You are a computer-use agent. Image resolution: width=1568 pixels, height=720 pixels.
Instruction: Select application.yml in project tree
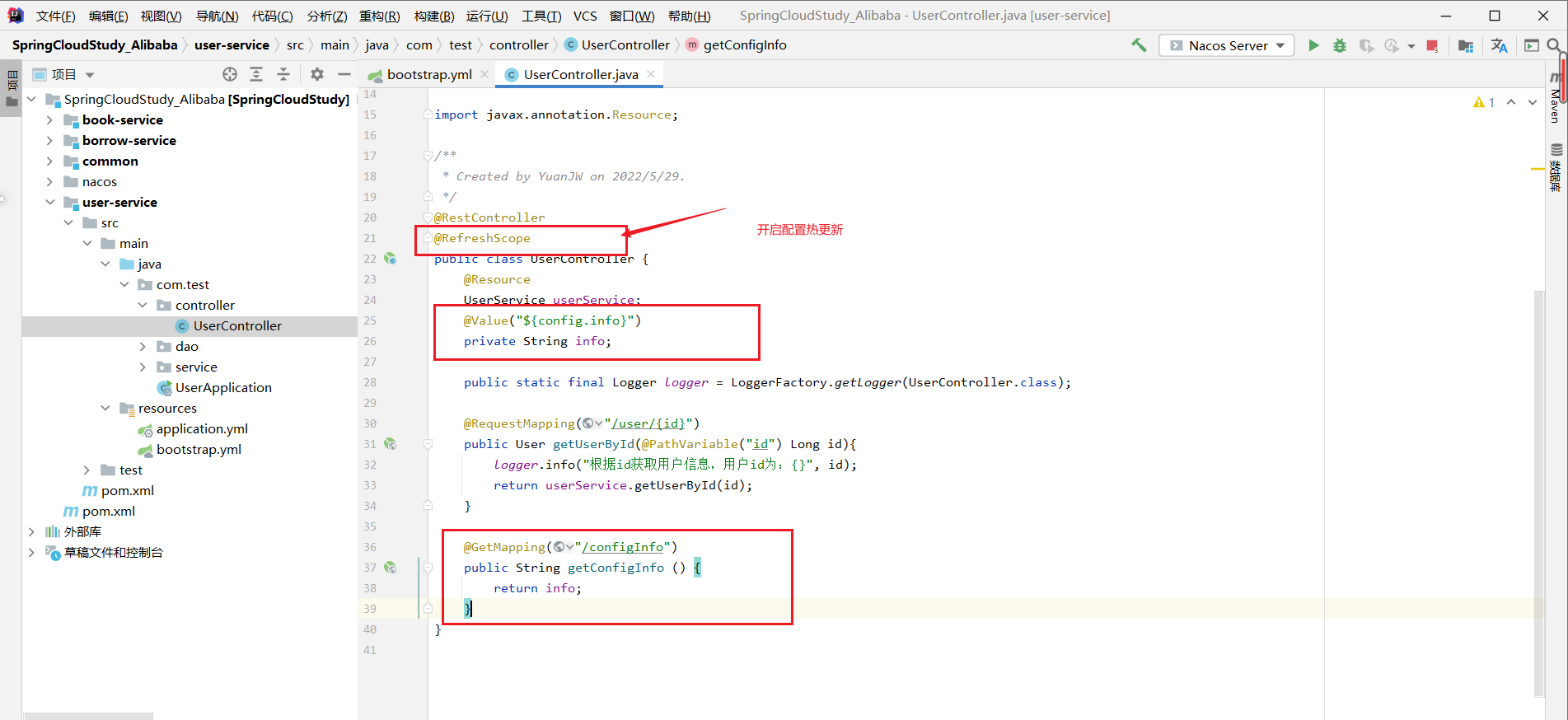tap(202, 429)
